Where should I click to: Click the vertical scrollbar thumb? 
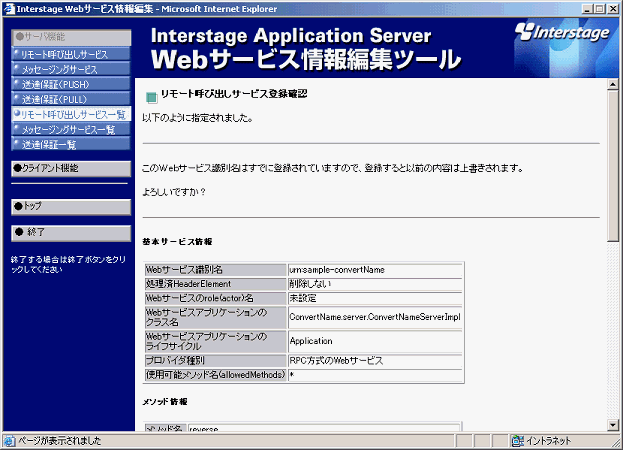613,165
